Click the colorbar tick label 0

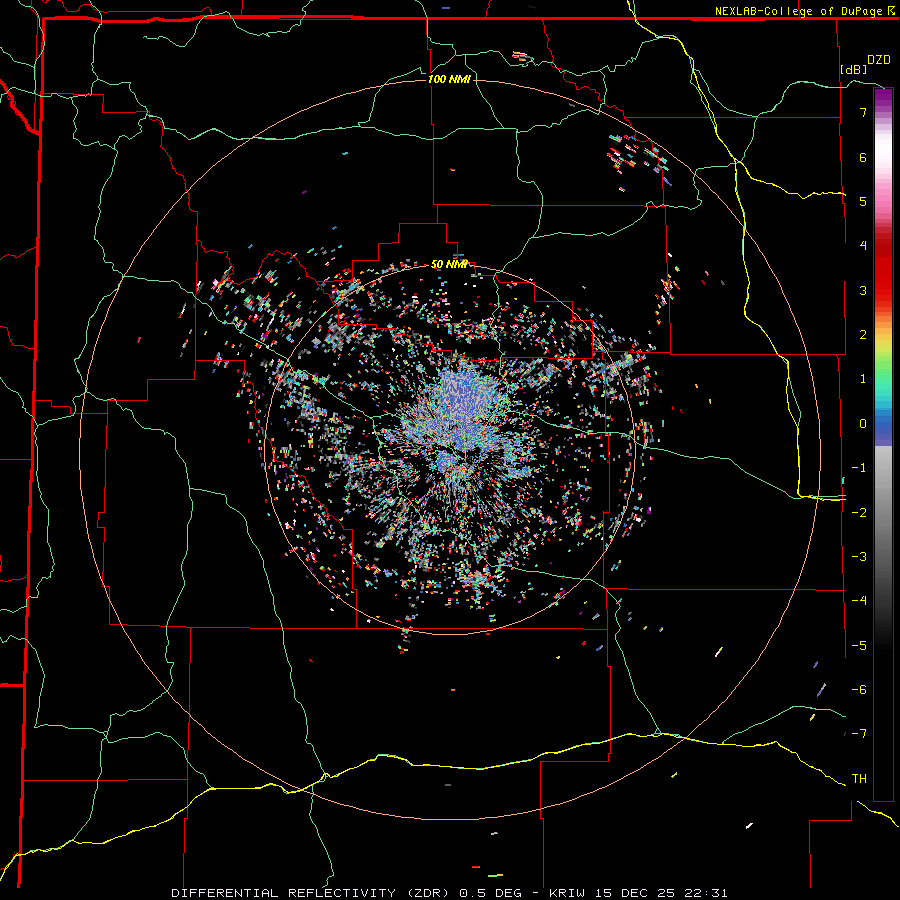point(863,424)
